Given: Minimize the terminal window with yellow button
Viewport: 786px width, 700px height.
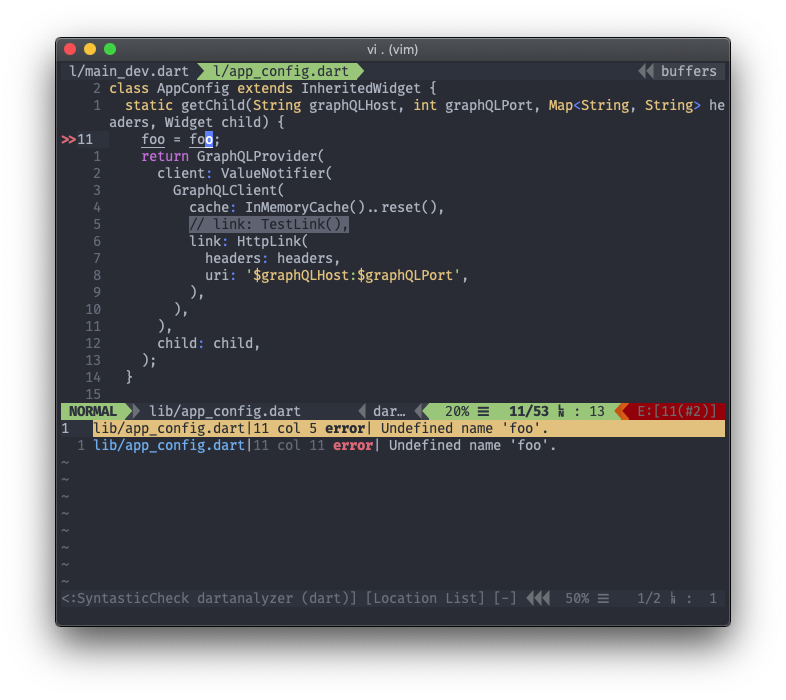Looking at the screenshot, I should point(90,49).
